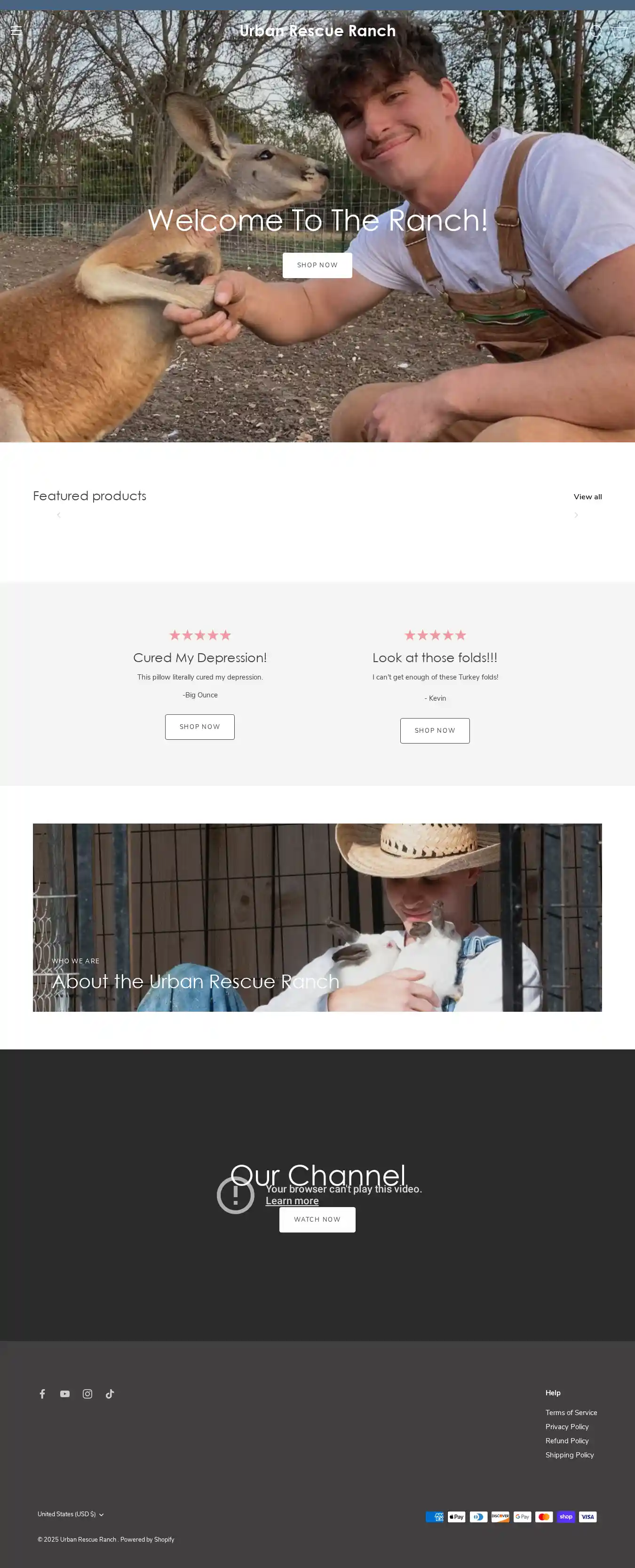Open the Terms of Service link

571,1412
